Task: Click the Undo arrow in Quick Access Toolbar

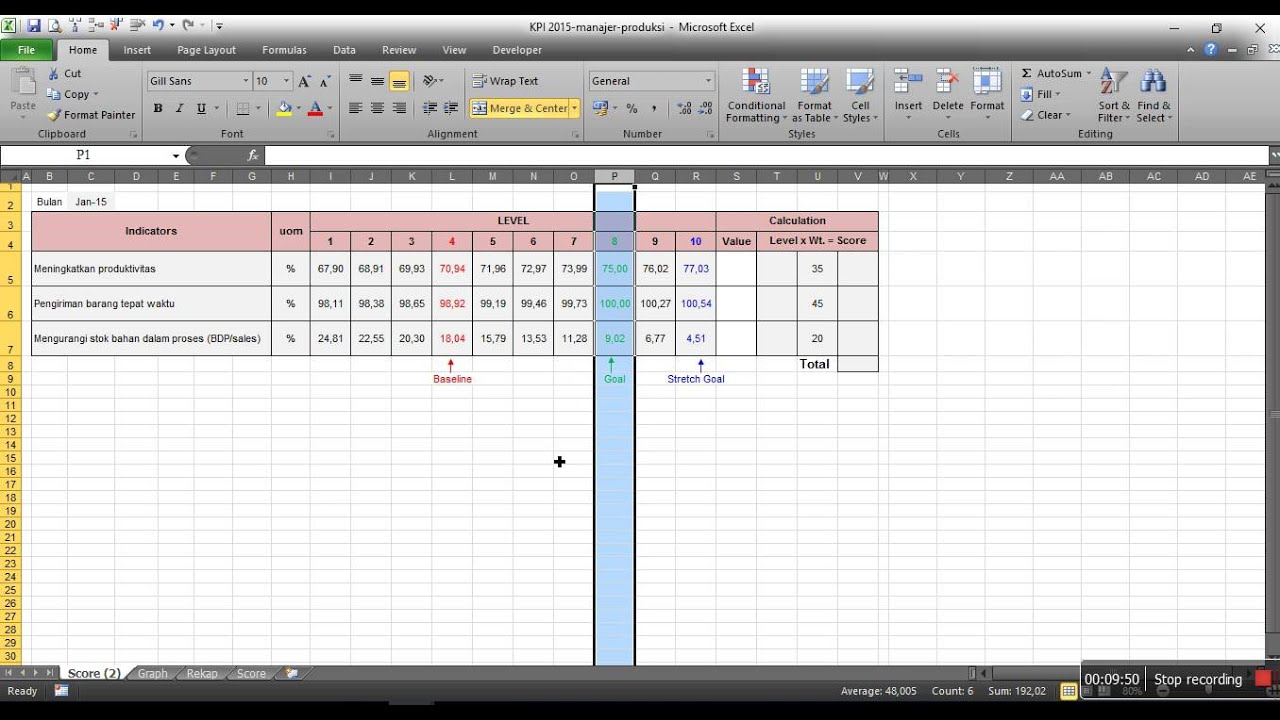Action: point(157,26)
